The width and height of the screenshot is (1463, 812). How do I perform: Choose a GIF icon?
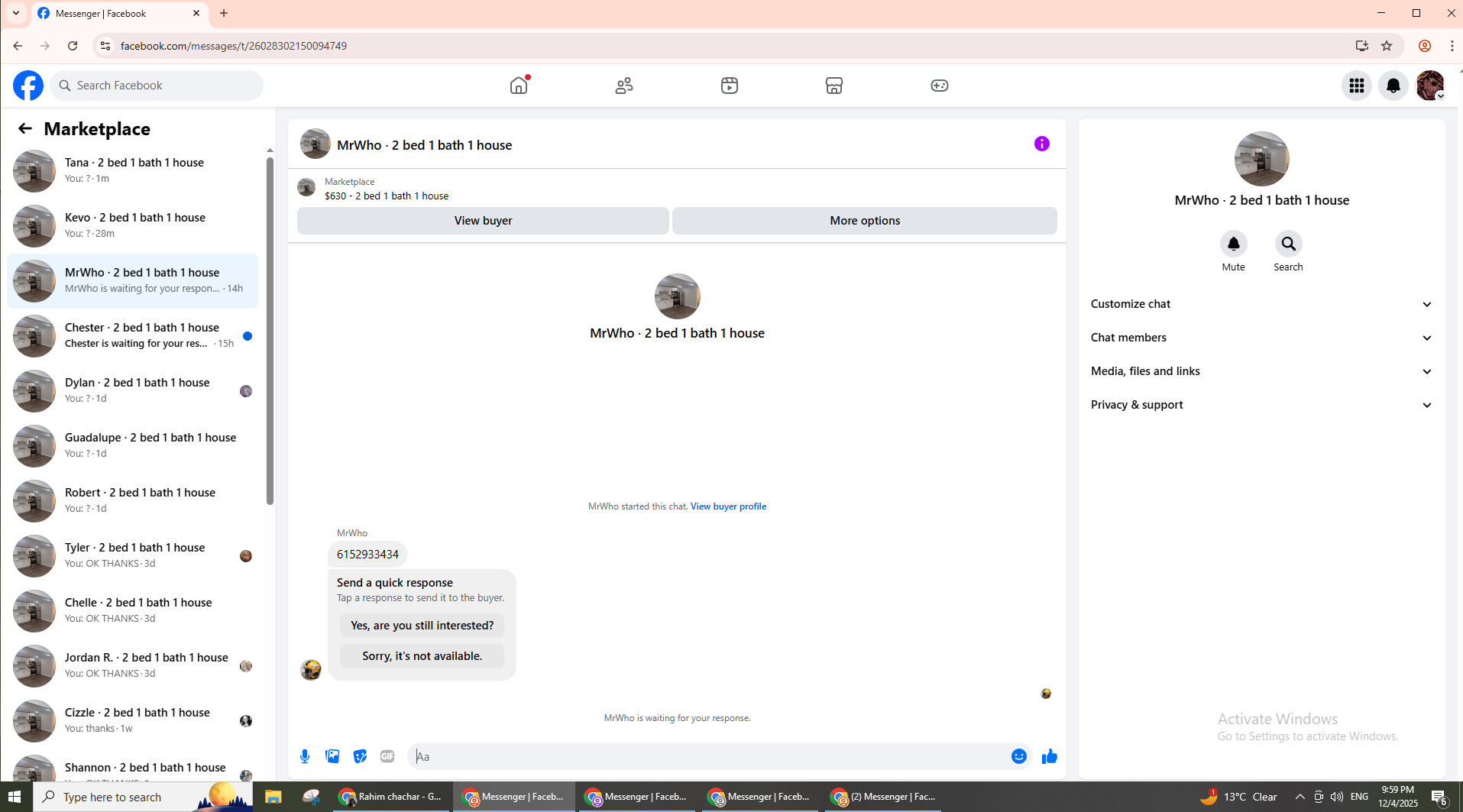(387, 756)
